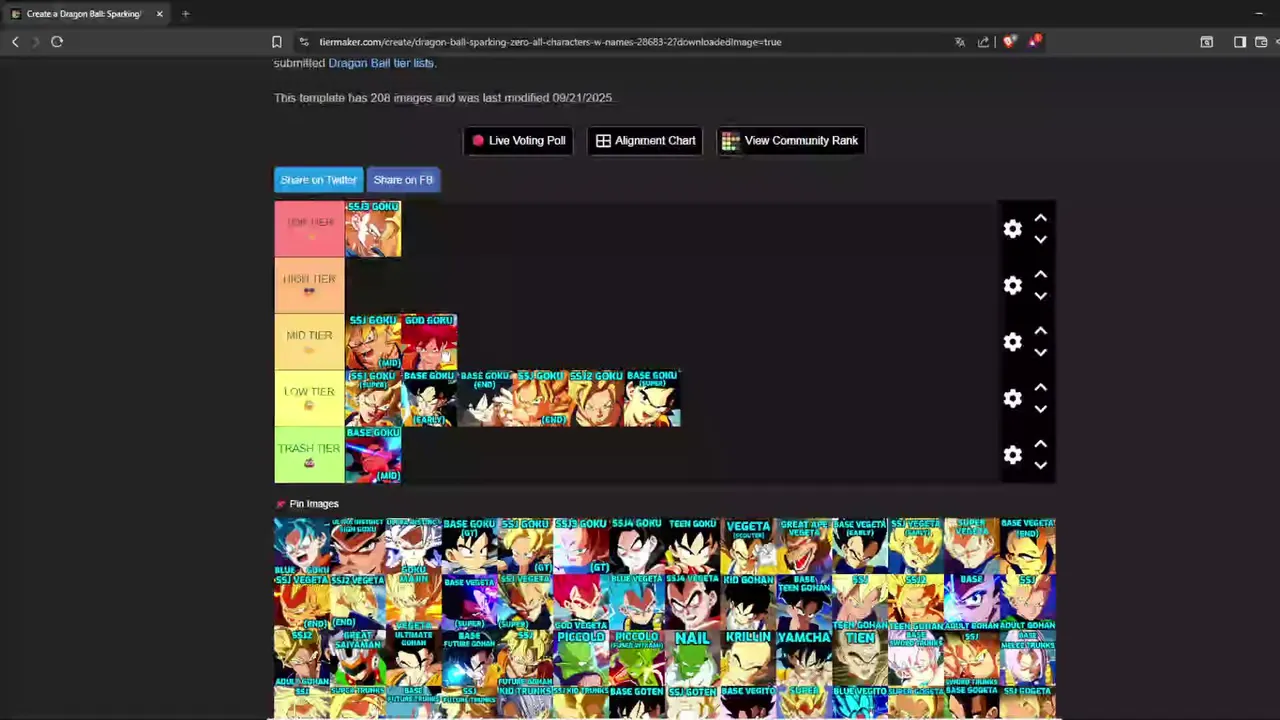1280x720 pixels.
Task: Pick the Teen Goku image from the pool
Action: pyautogui.click(x=692, y=546)
